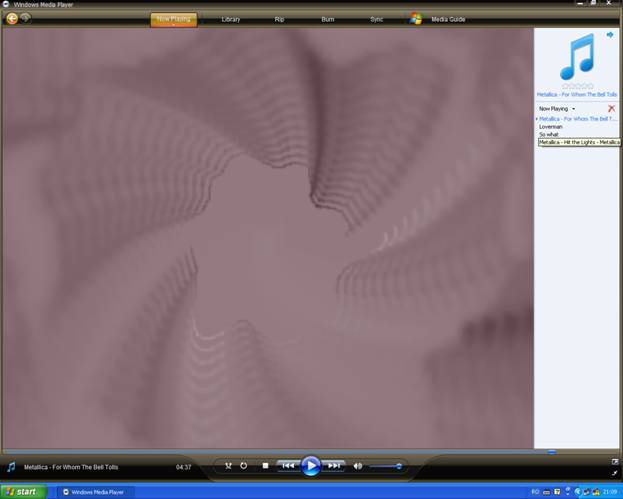Click the title bar Windows Media Player icon

coord(6,4)
